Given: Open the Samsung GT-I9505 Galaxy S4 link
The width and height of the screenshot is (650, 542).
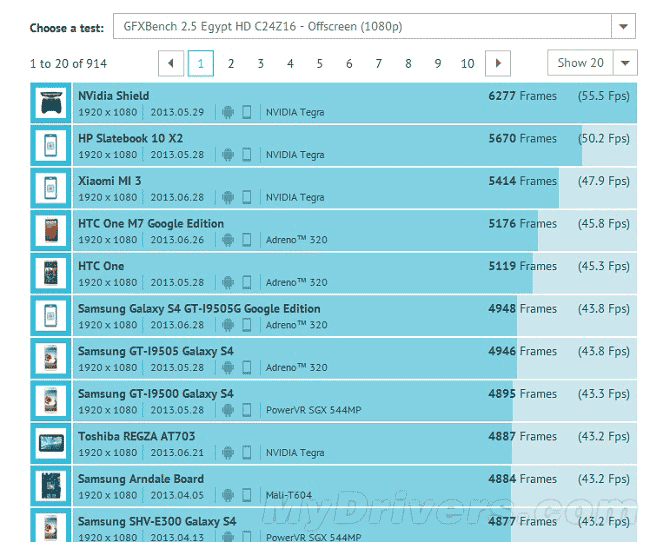Looking at the screenshot, I should tap(156, 351).
